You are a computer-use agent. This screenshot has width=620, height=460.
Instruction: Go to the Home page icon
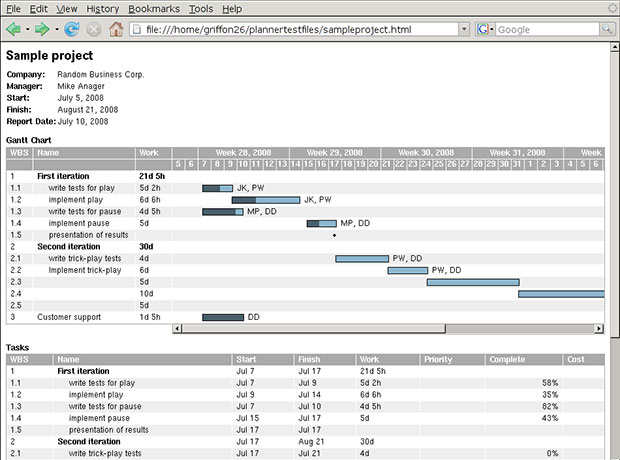pyautogui.click(x=116, y=29)
